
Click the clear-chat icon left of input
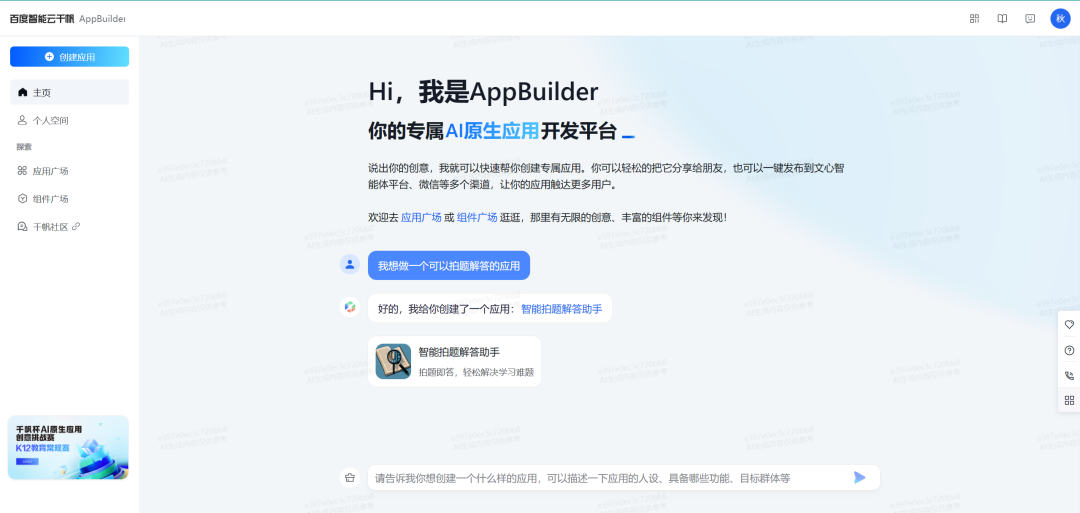click(350, 477)
